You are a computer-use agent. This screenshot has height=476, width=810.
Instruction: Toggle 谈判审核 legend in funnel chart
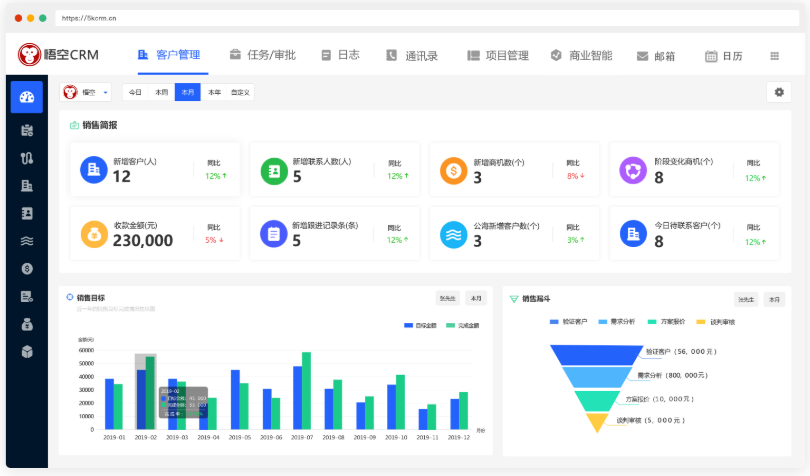click(x=716, y=322)
